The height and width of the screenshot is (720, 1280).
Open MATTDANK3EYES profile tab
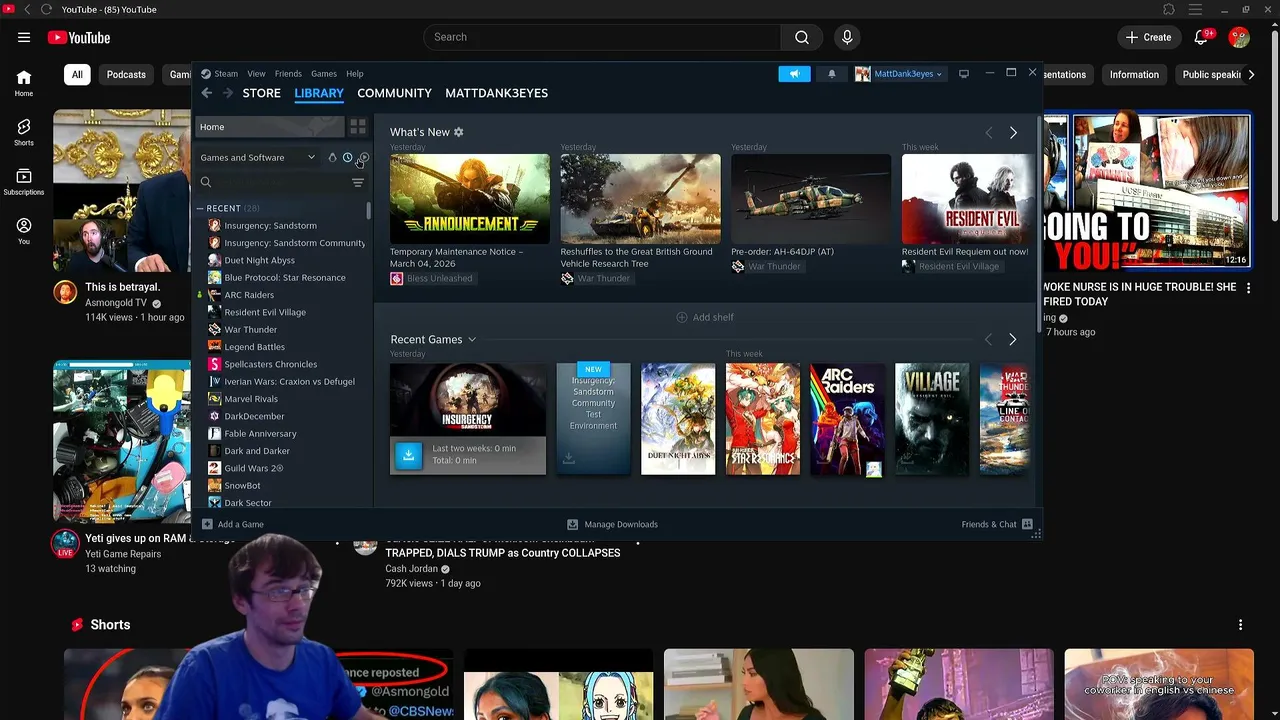point(497,93)
